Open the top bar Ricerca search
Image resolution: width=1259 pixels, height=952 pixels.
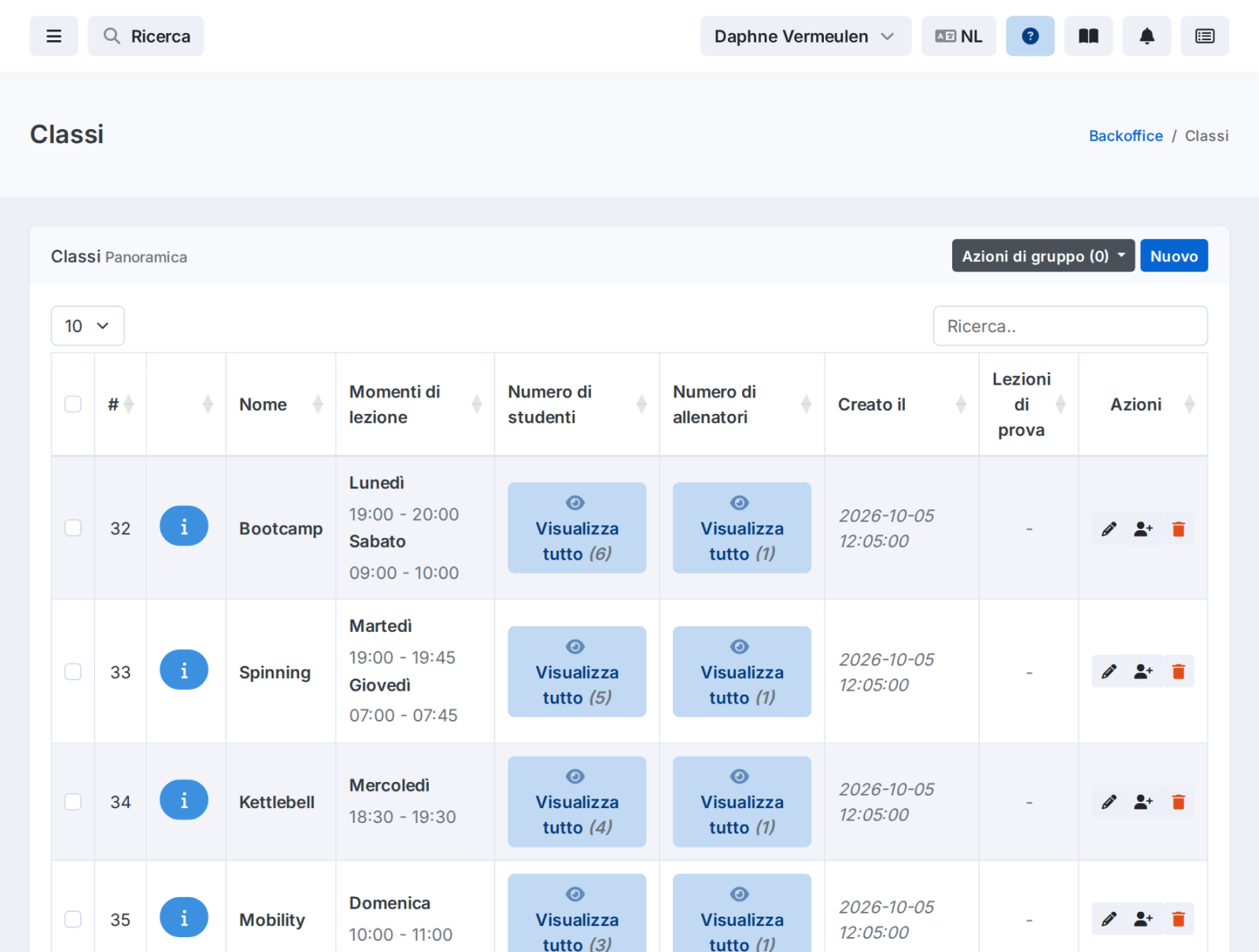tap(146, 36)
